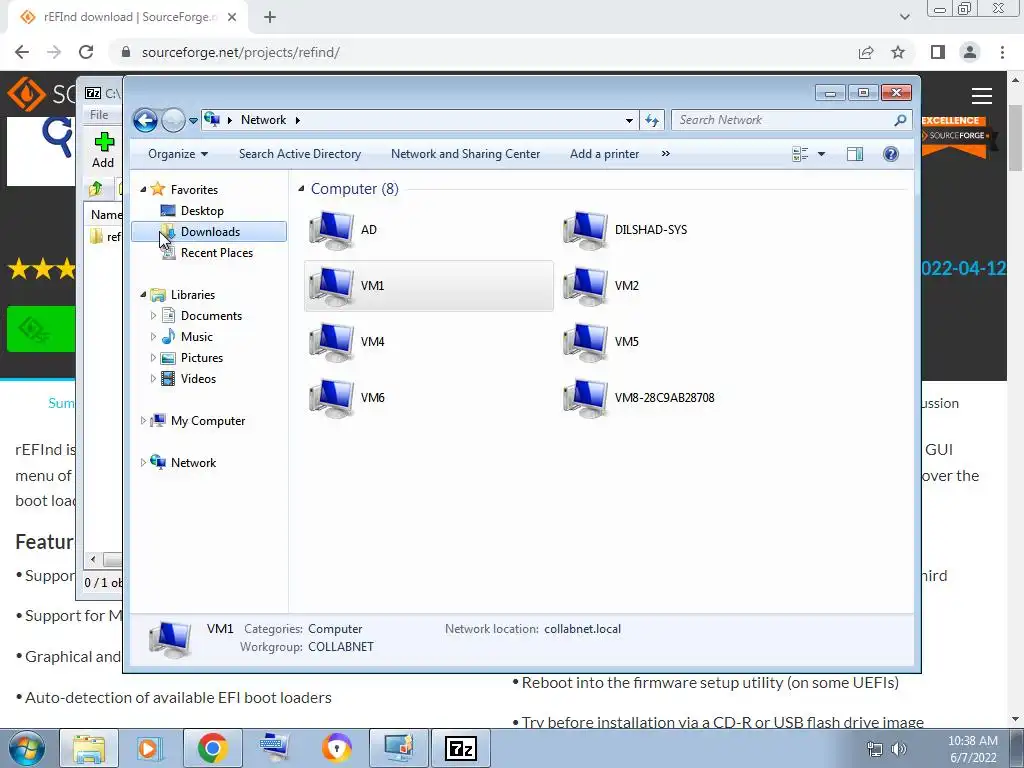Expand the Music library

[x=153, y=336]
